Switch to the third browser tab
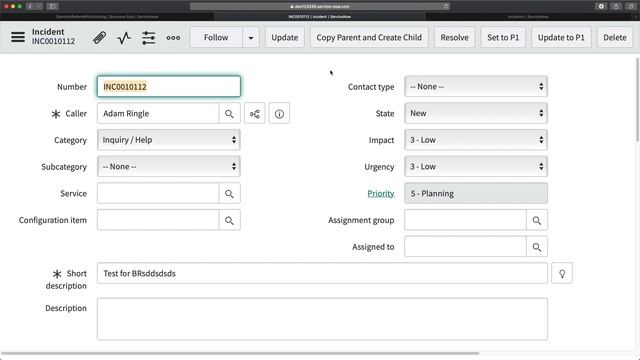 click(528, 17)
